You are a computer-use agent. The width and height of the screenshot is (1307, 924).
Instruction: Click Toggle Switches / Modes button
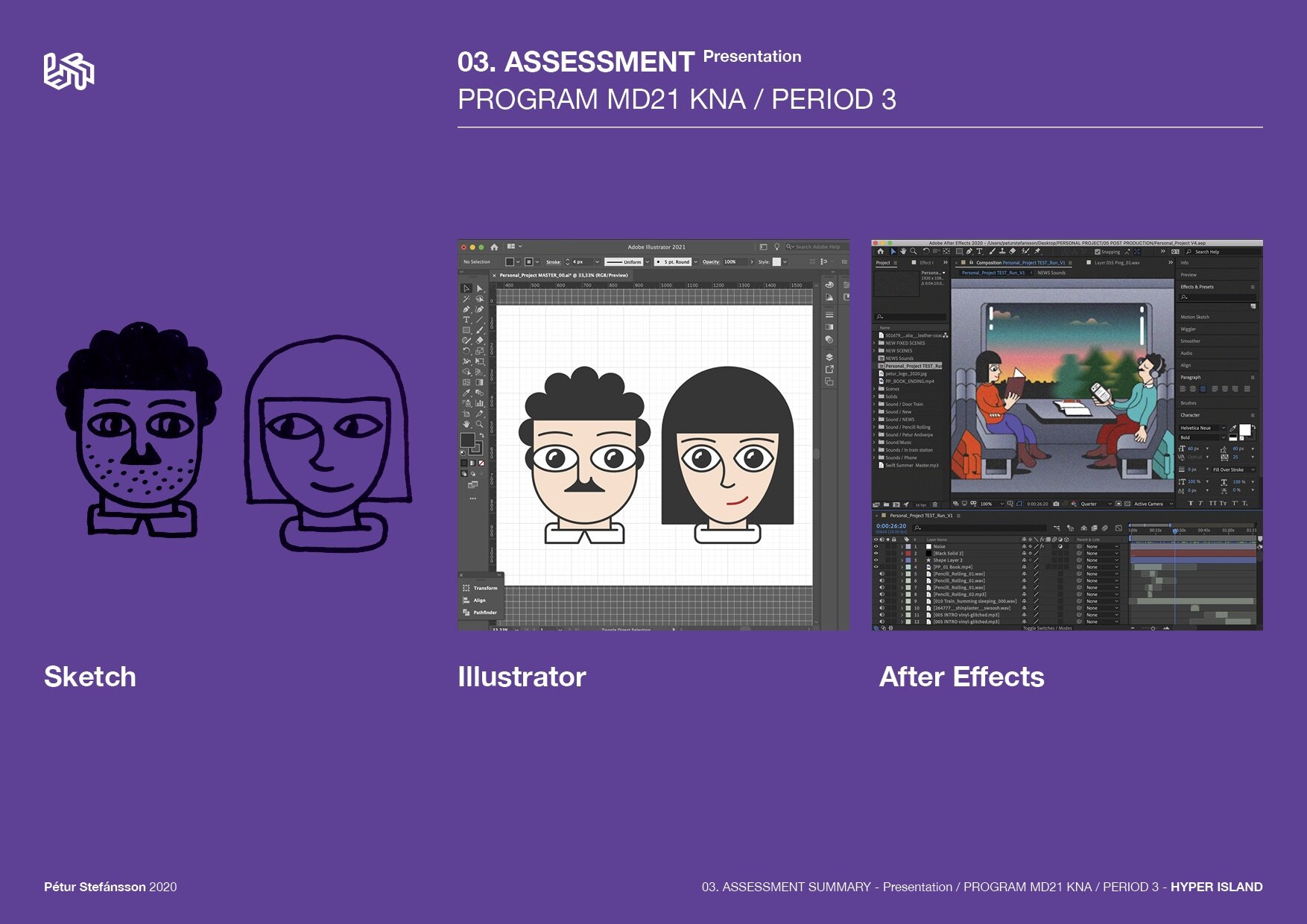(1047, 628)
